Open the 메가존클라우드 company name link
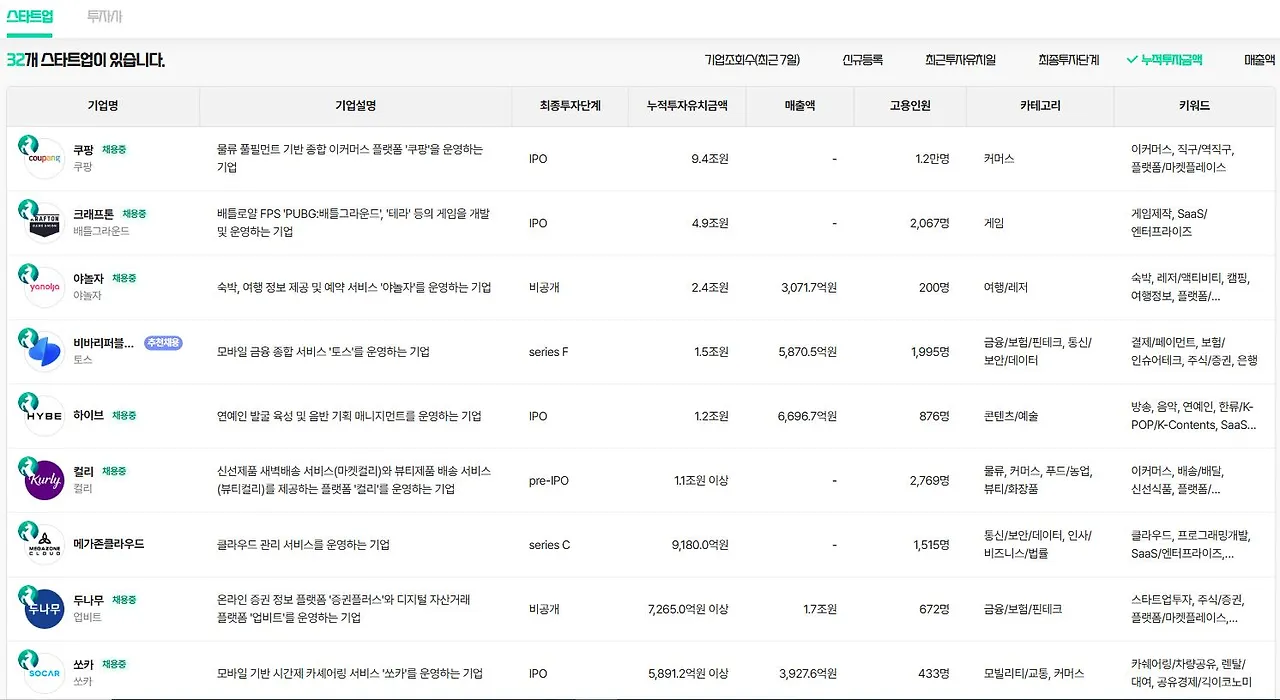Screen dimensions: 1280x700 109,544
